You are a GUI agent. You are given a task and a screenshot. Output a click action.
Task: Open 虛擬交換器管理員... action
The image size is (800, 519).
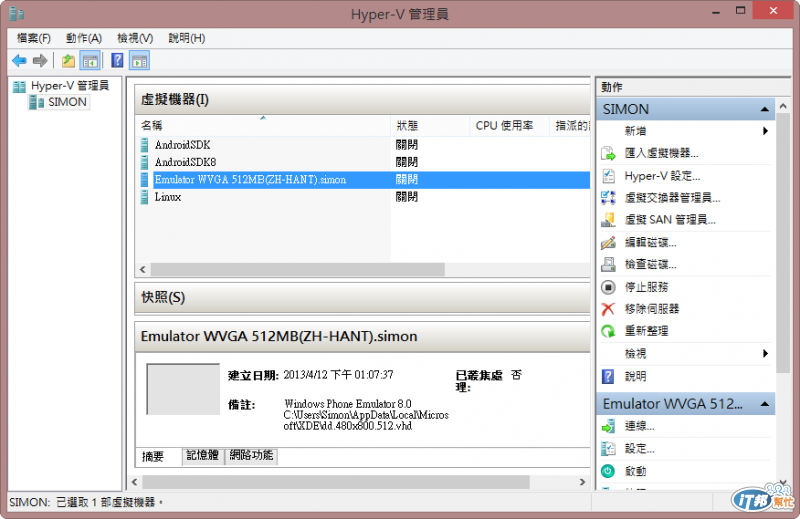point(672,197)
